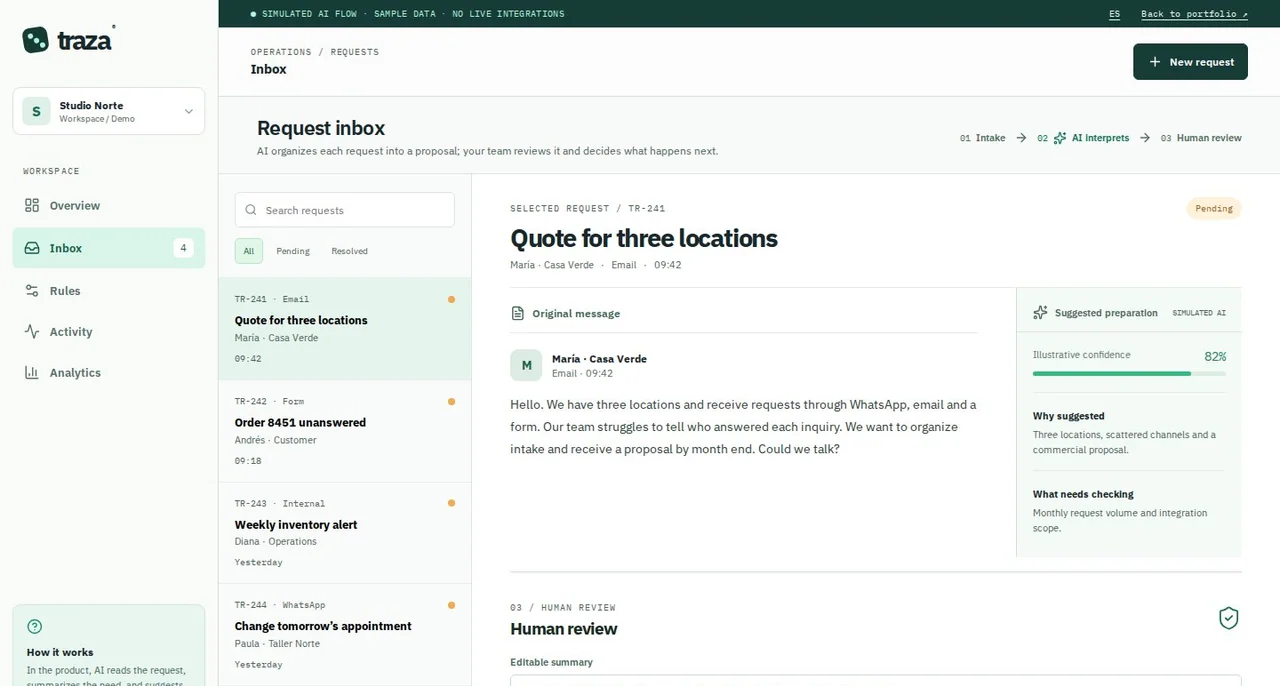Click the AI interprets sparkle icon
The width and height of the screenshot is (1280, 686).
tap(1060, 138)
